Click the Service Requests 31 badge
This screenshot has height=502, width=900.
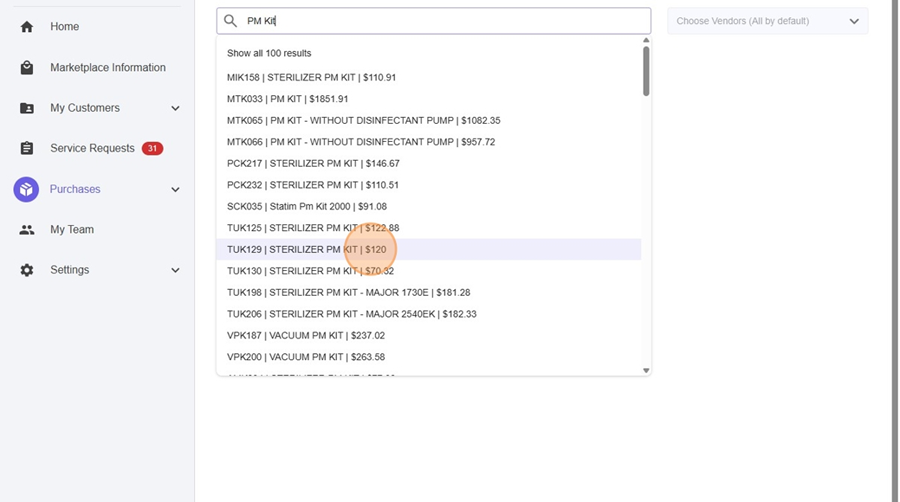[152, 148]
